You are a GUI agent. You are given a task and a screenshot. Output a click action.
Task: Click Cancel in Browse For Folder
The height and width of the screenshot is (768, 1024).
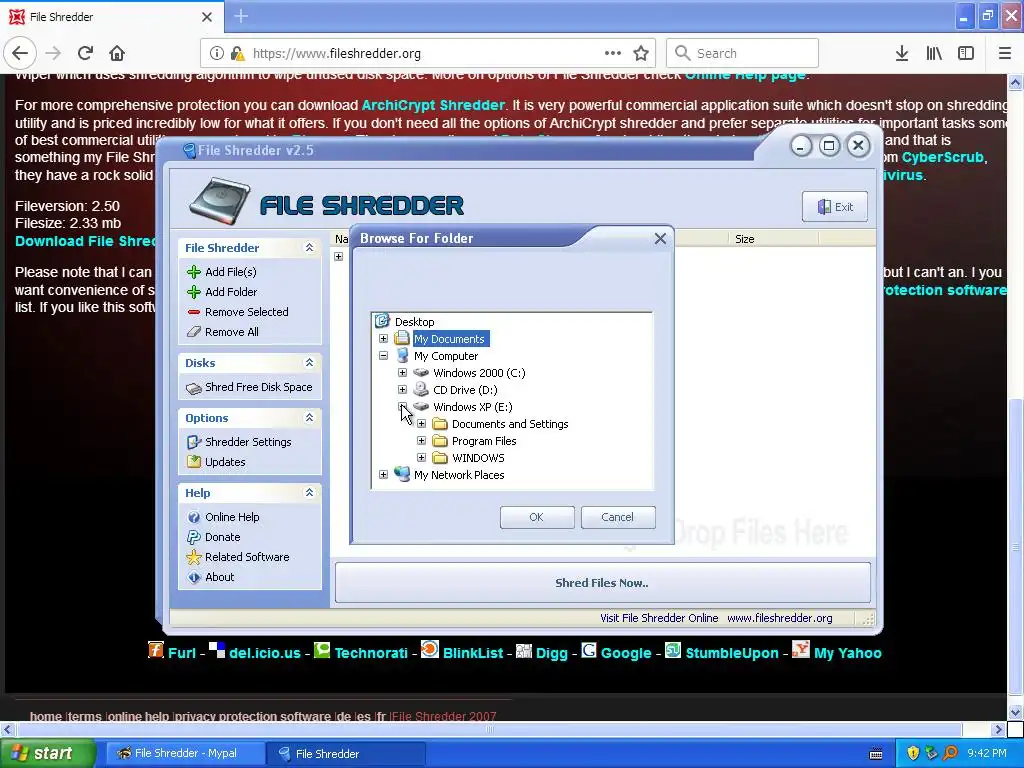point(618,517)
